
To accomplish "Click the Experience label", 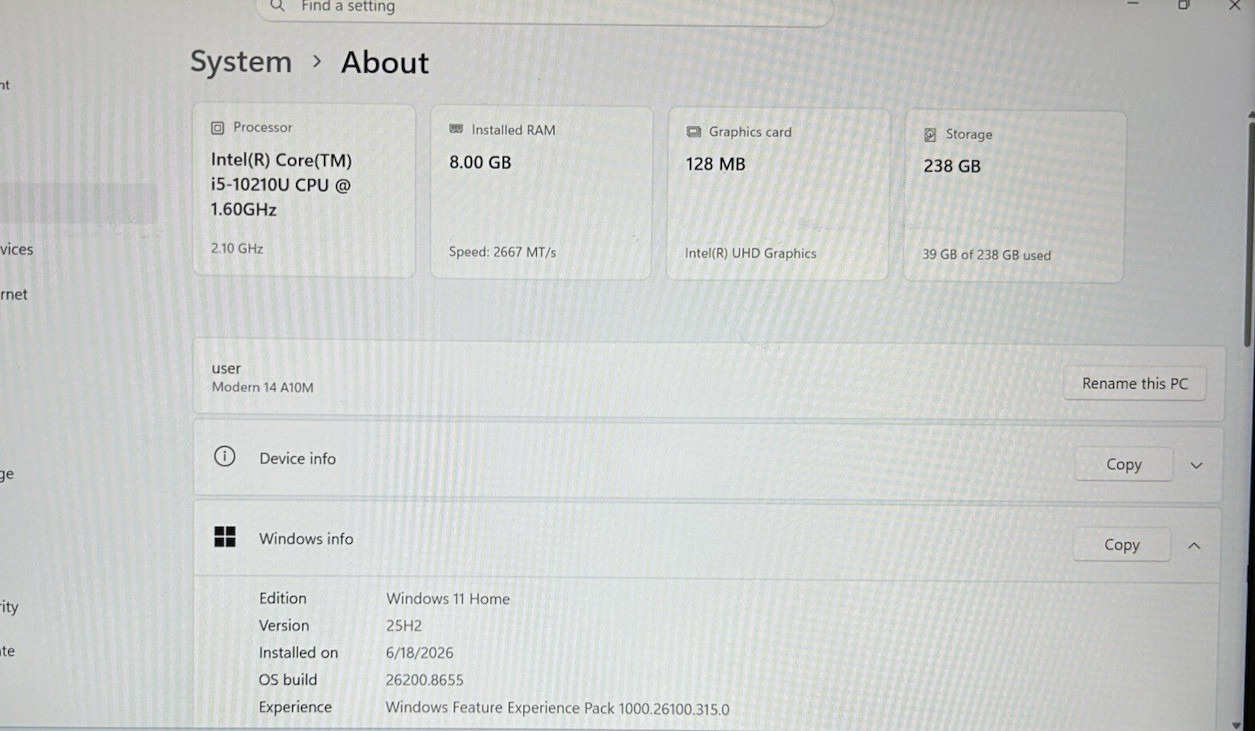I will click(295, 707).
